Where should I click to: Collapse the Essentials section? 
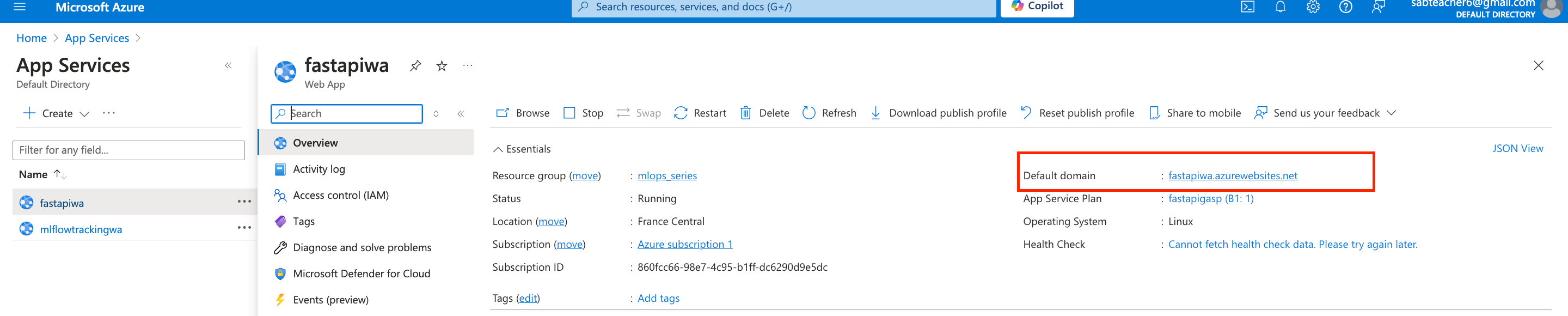498,149
